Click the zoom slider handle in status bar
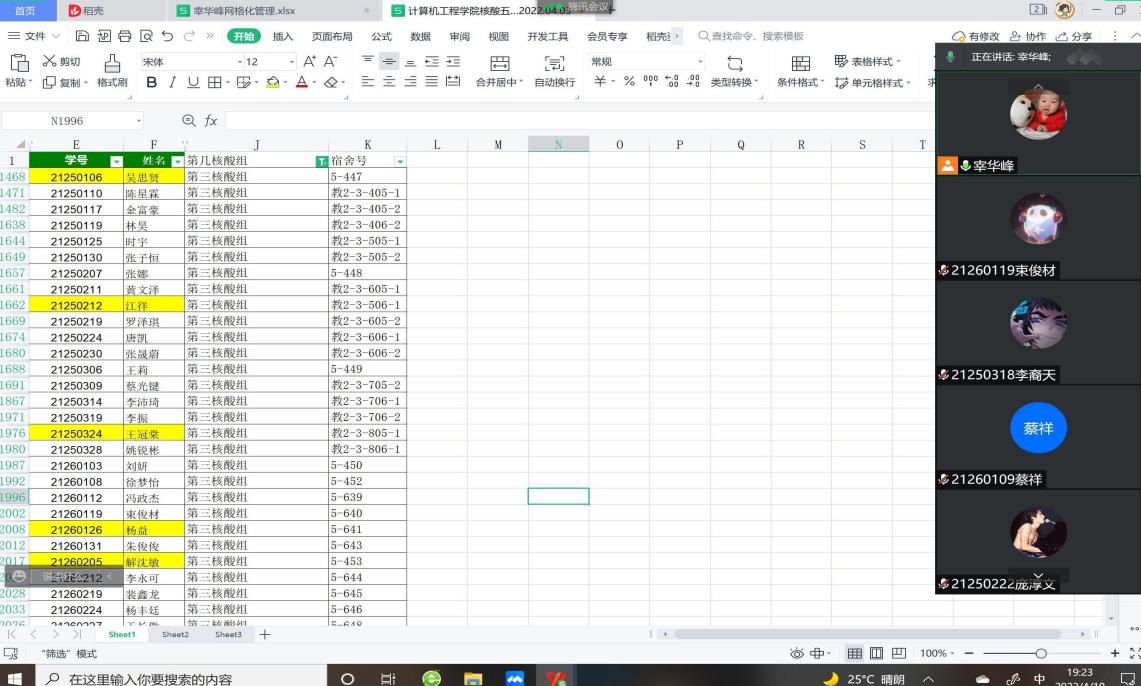The height and width of the screenshot is (686, 1141). click(1041, 653)
